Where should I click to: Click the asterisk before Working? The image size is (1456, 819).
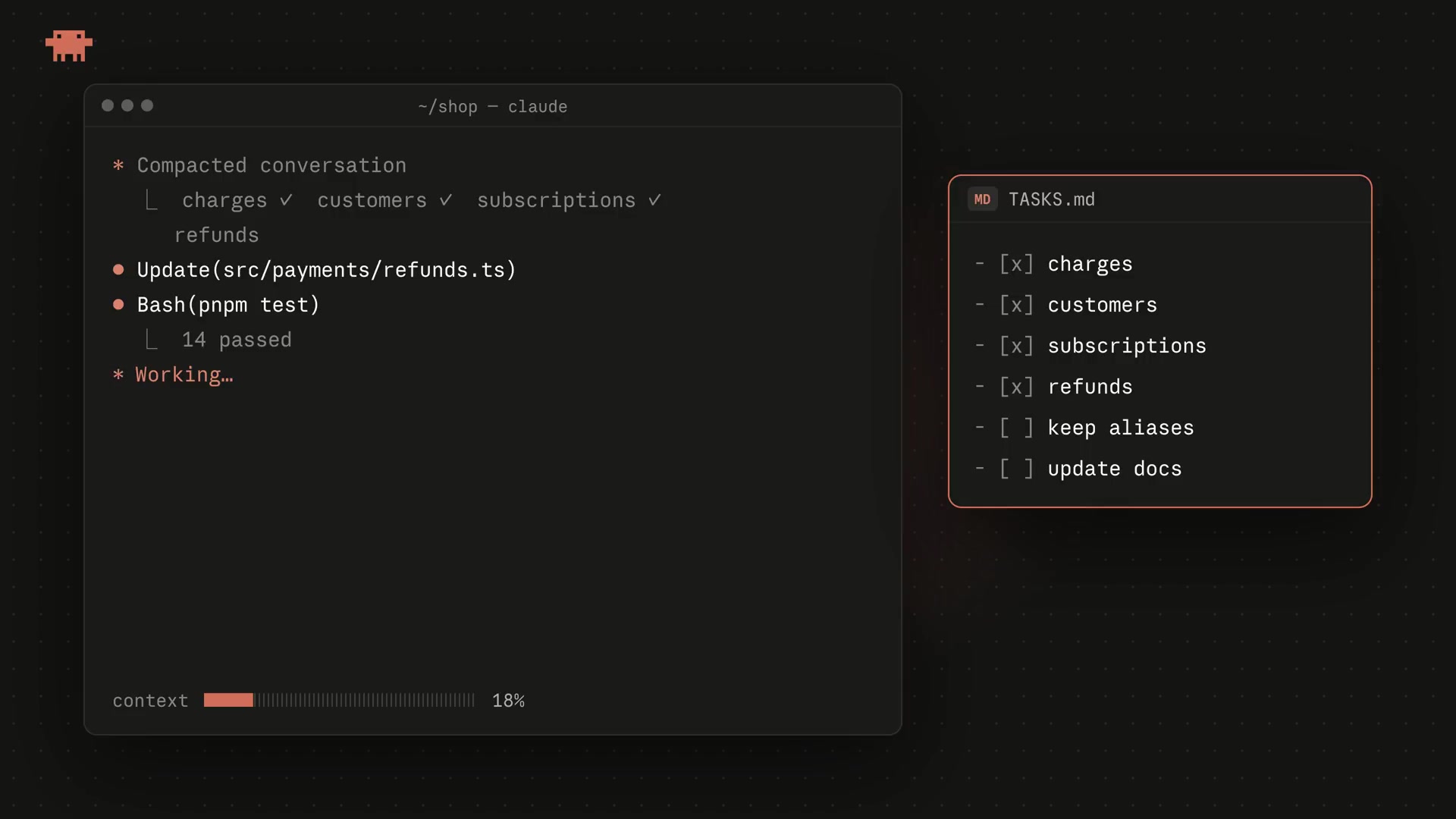pyautogui.click(x=118, y=375)
